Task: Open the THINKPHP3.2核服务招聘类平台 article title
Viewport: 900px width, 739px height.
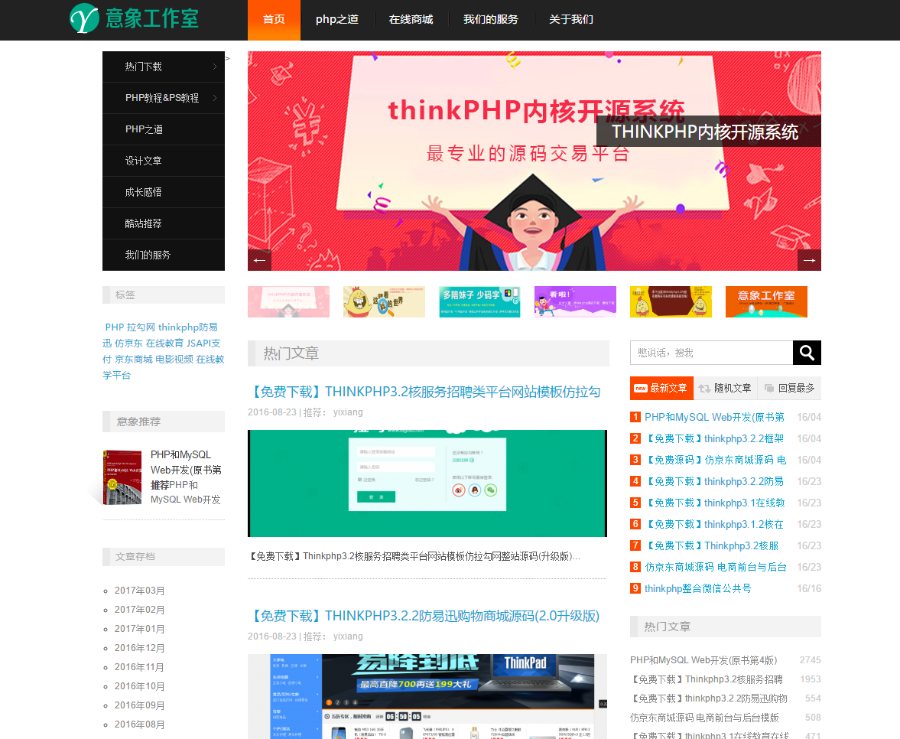Action: pyautogui.click(x=427, y=391)
